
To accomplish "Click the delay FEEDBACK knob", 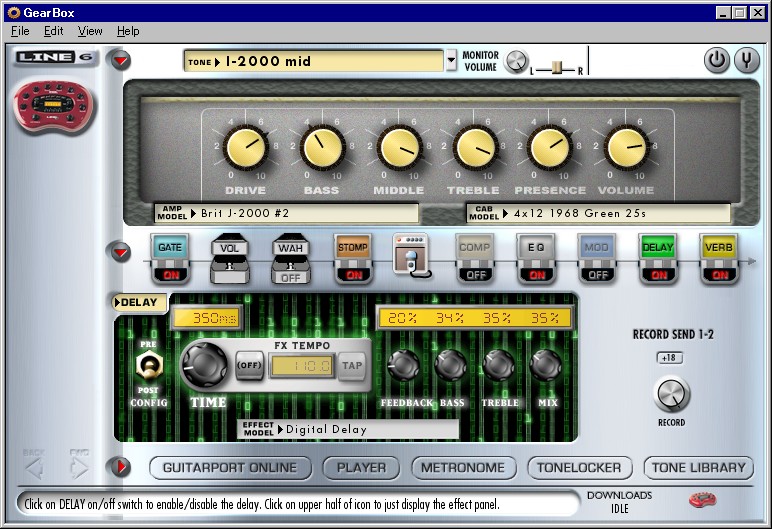I will (x=404, y=365).
